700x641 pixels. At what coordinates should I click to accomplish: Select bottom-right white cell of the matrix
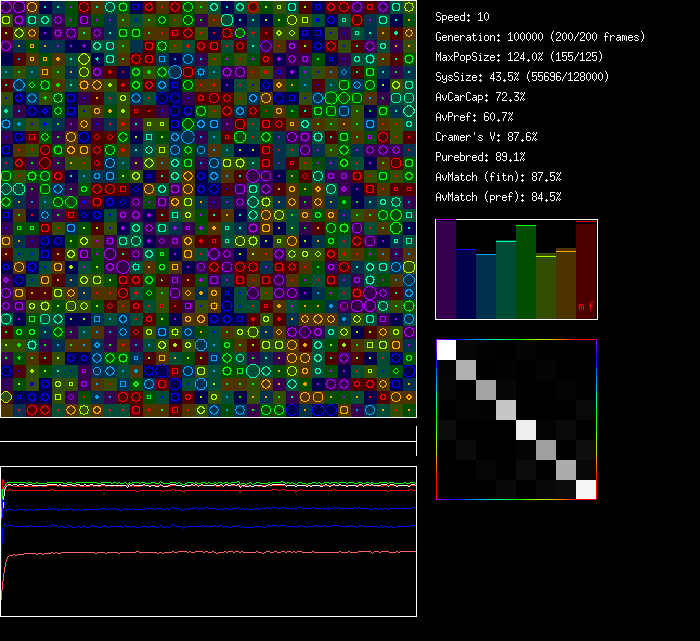[x=586, y=489]
